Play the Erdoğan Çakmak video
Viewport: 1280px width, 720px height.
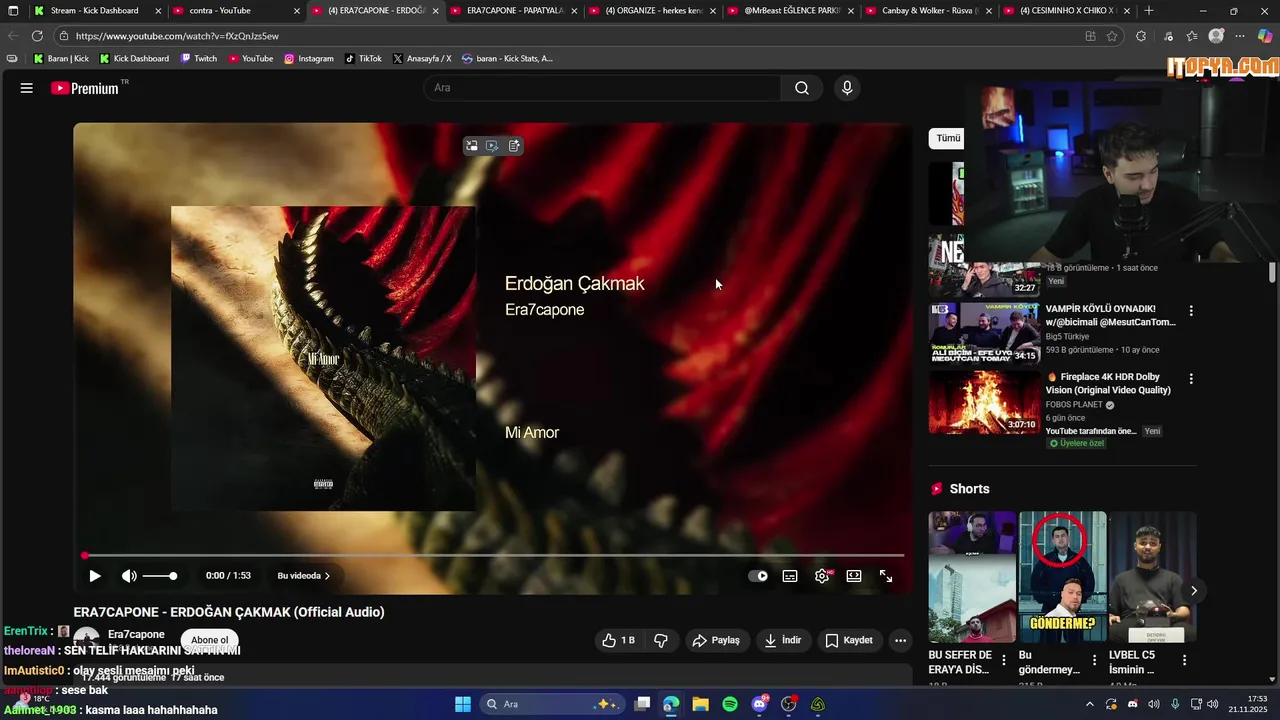click(95, 576)
